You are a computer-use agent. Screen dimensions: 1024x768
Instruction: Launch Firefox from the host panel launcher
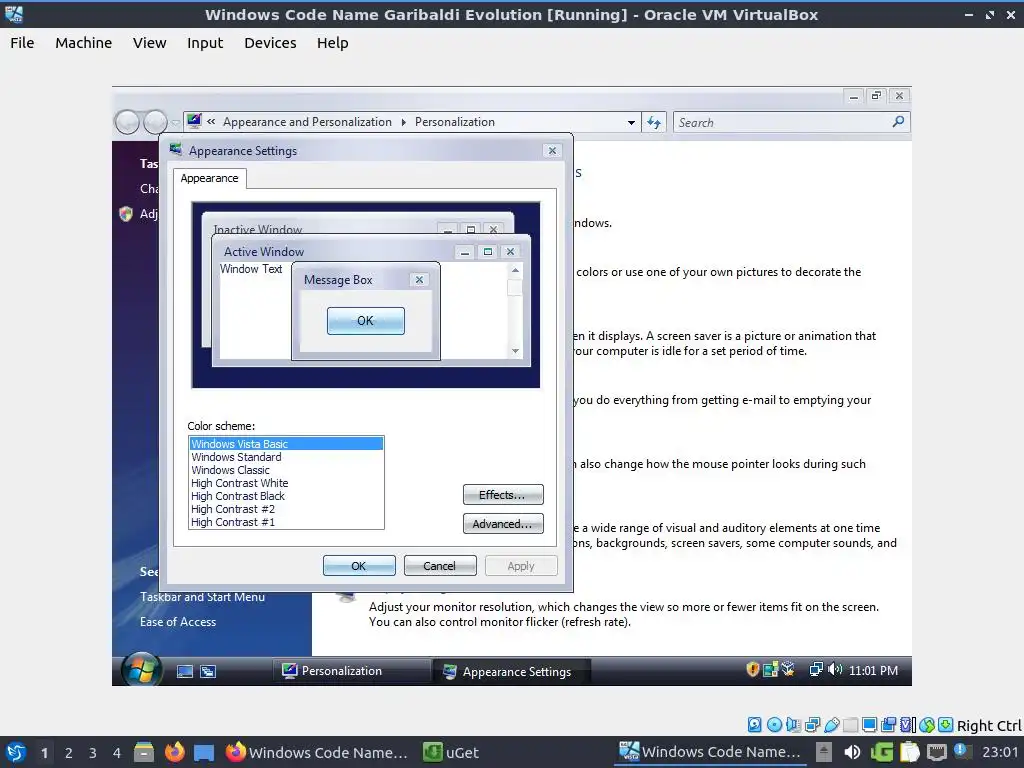174,752
